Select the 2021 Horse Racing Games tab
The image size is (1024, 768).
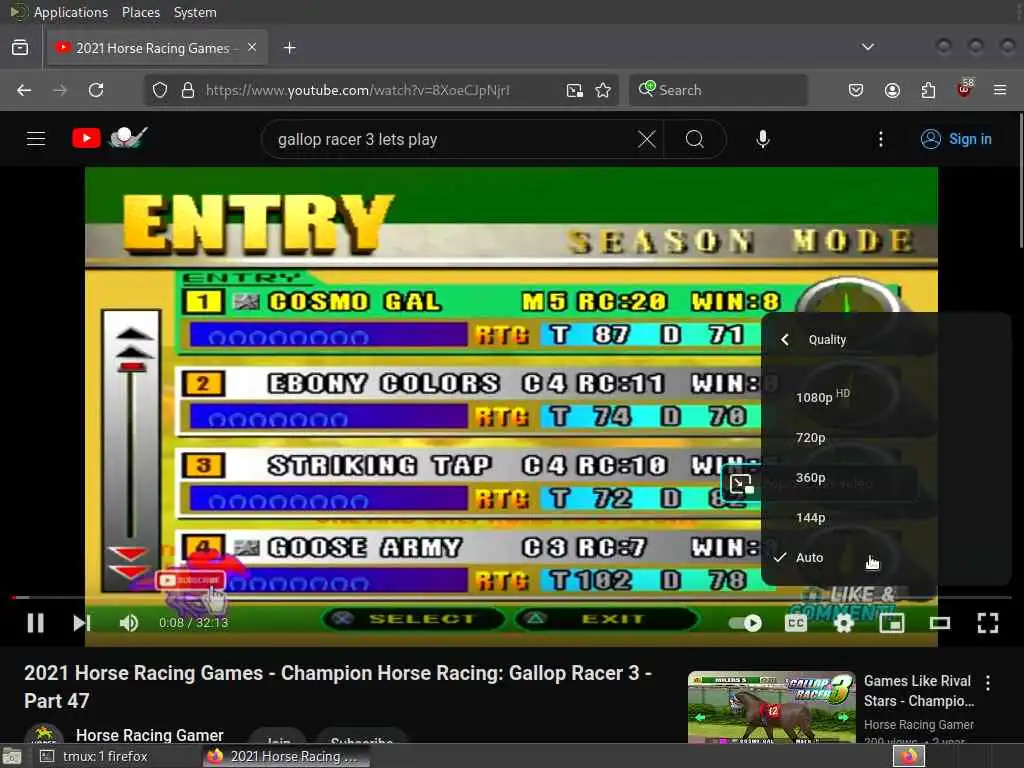coord(157,48)
